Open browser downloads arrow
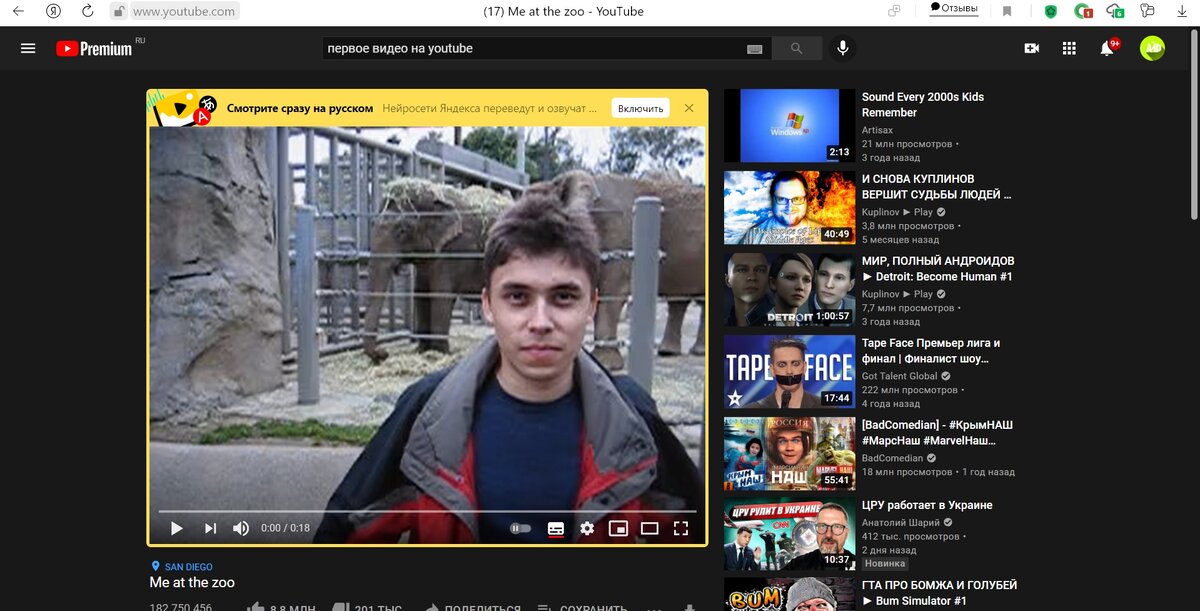This screenshot has width=1200, height=611. [1181, 11]
